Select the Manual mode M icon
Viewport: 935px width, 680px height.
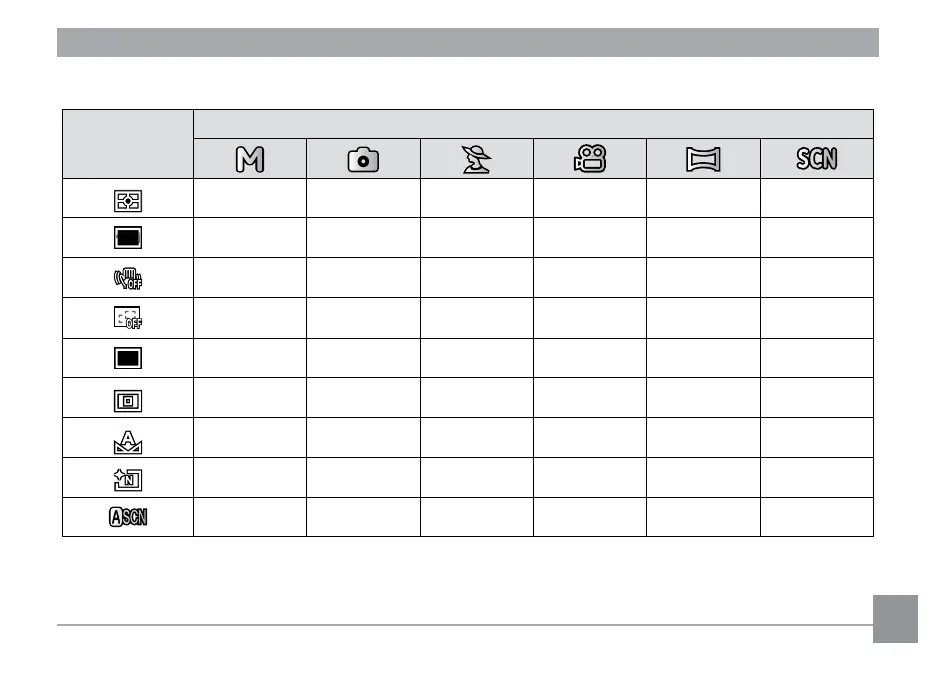tap(249, 158)
